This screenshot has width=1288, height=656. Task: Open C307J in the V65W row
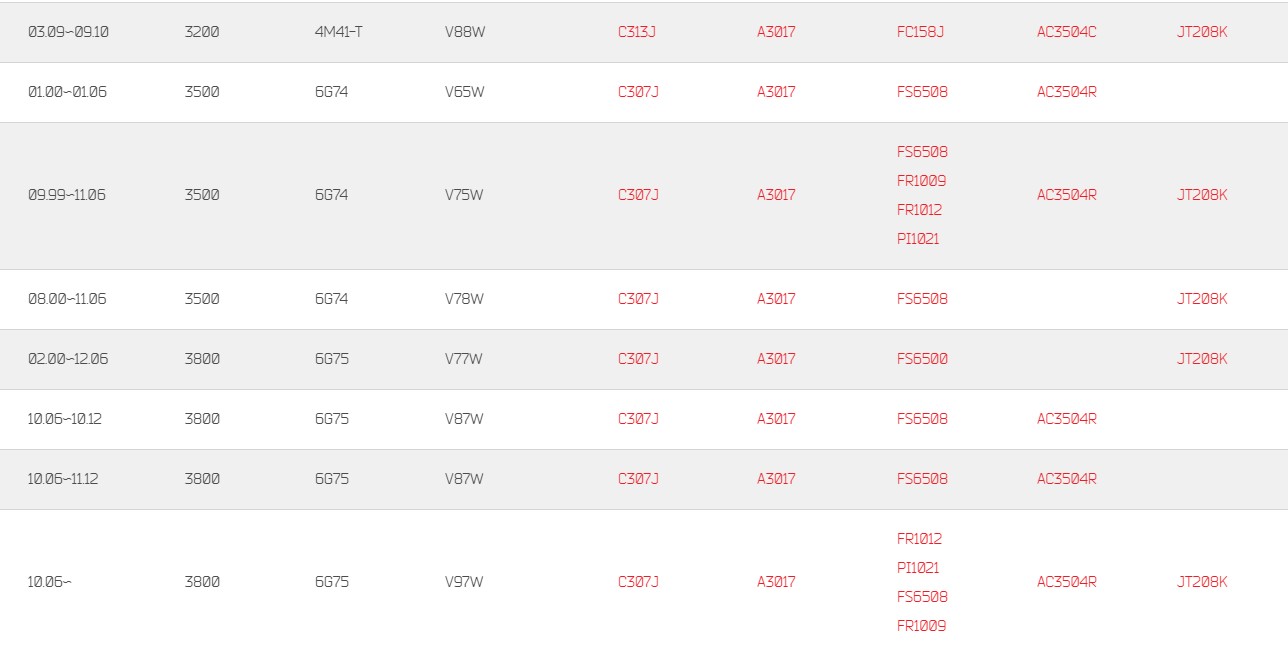[x=638, y=92]
